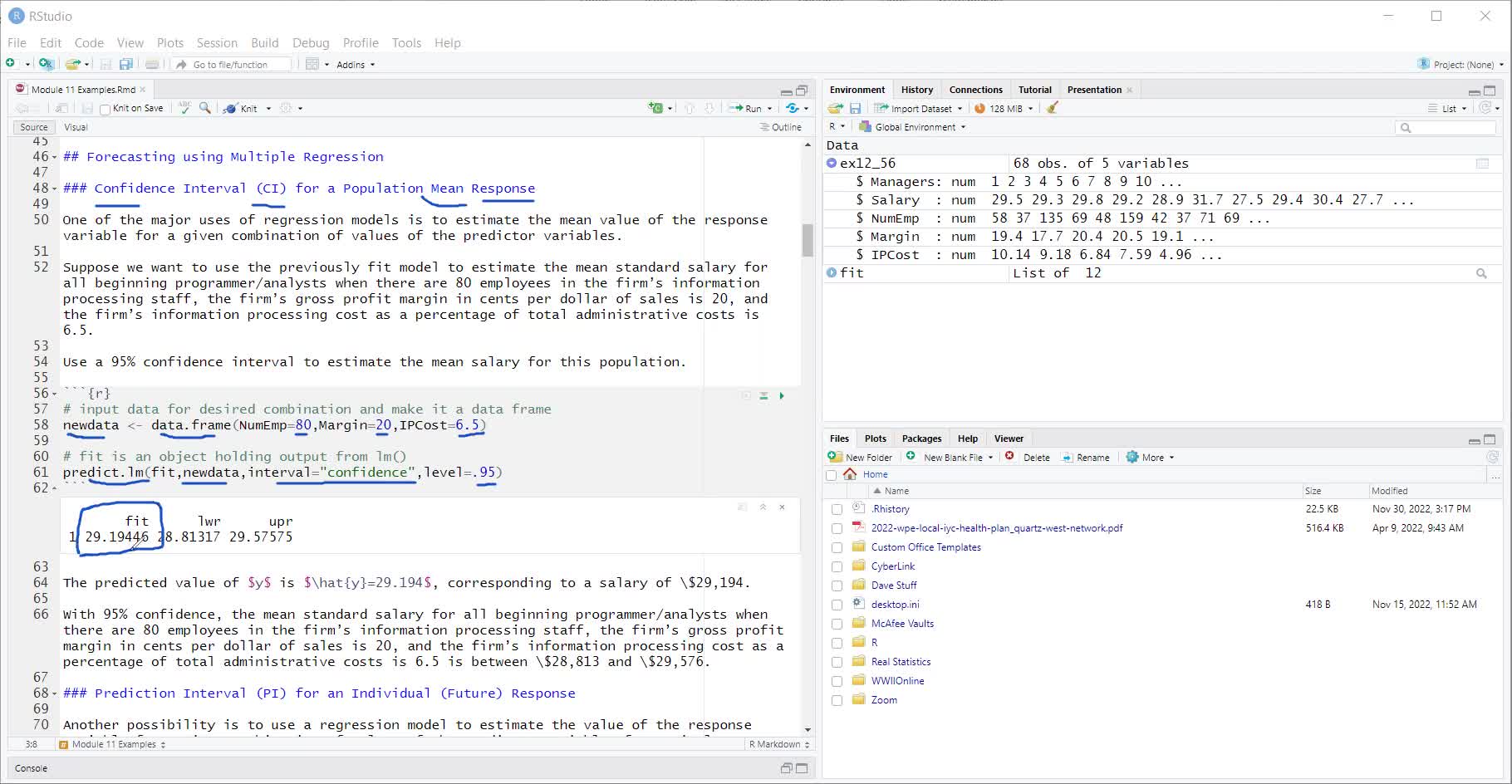
Task: Clear environment objects with the broom icon
Action: (1053, 108)
